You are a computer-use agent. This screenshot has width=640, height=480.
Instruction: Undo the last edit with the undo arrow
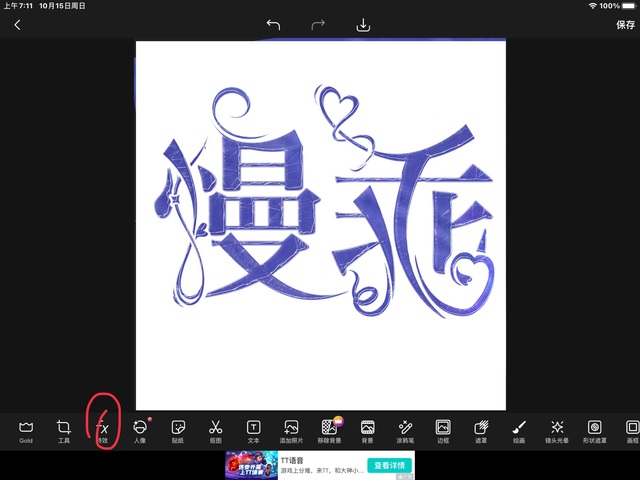pyautogui.click(x=273, y=25)
